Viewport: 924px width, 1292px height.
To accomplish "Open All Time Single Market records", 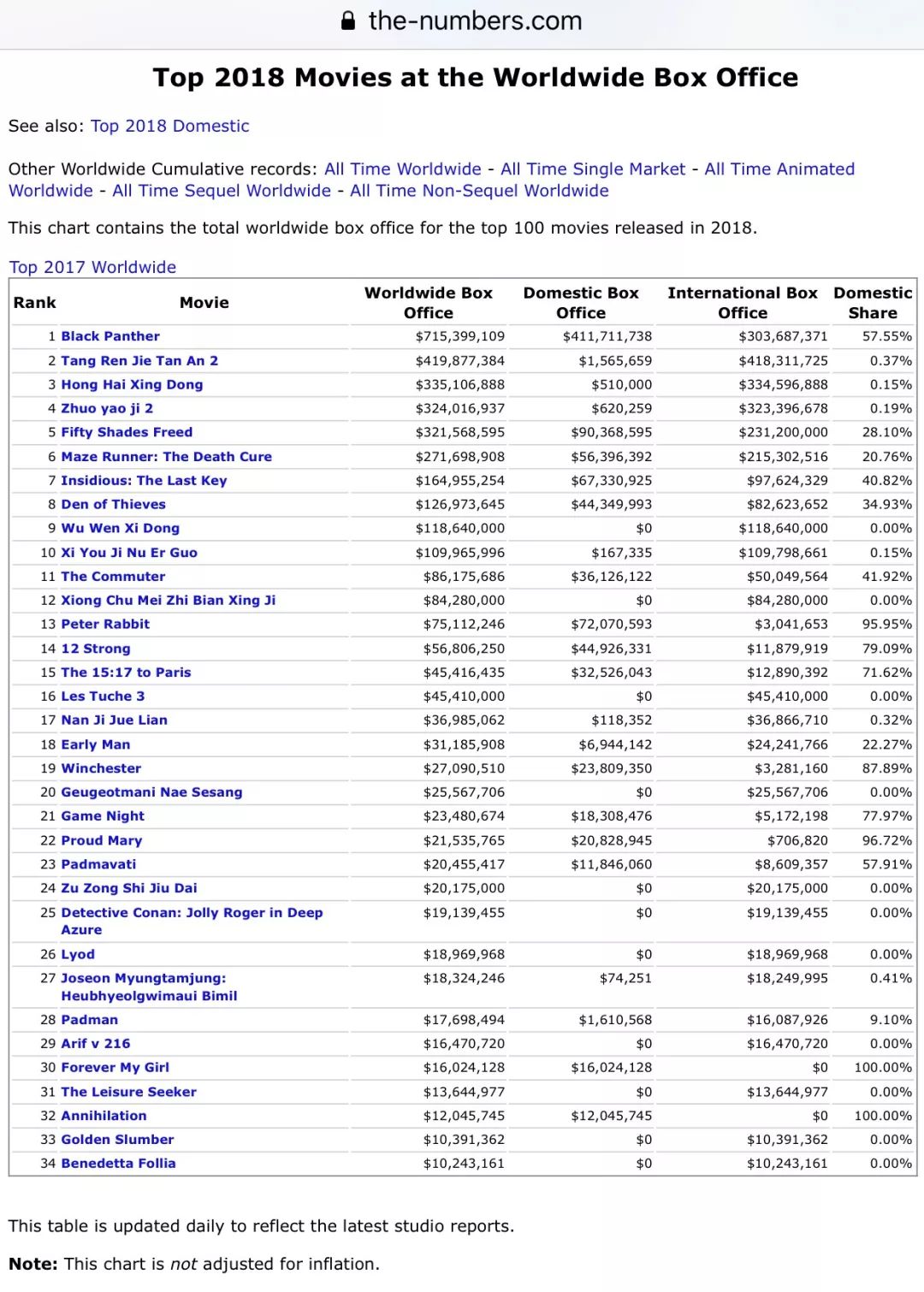I will pyautogui.click(x=593, y=169).
